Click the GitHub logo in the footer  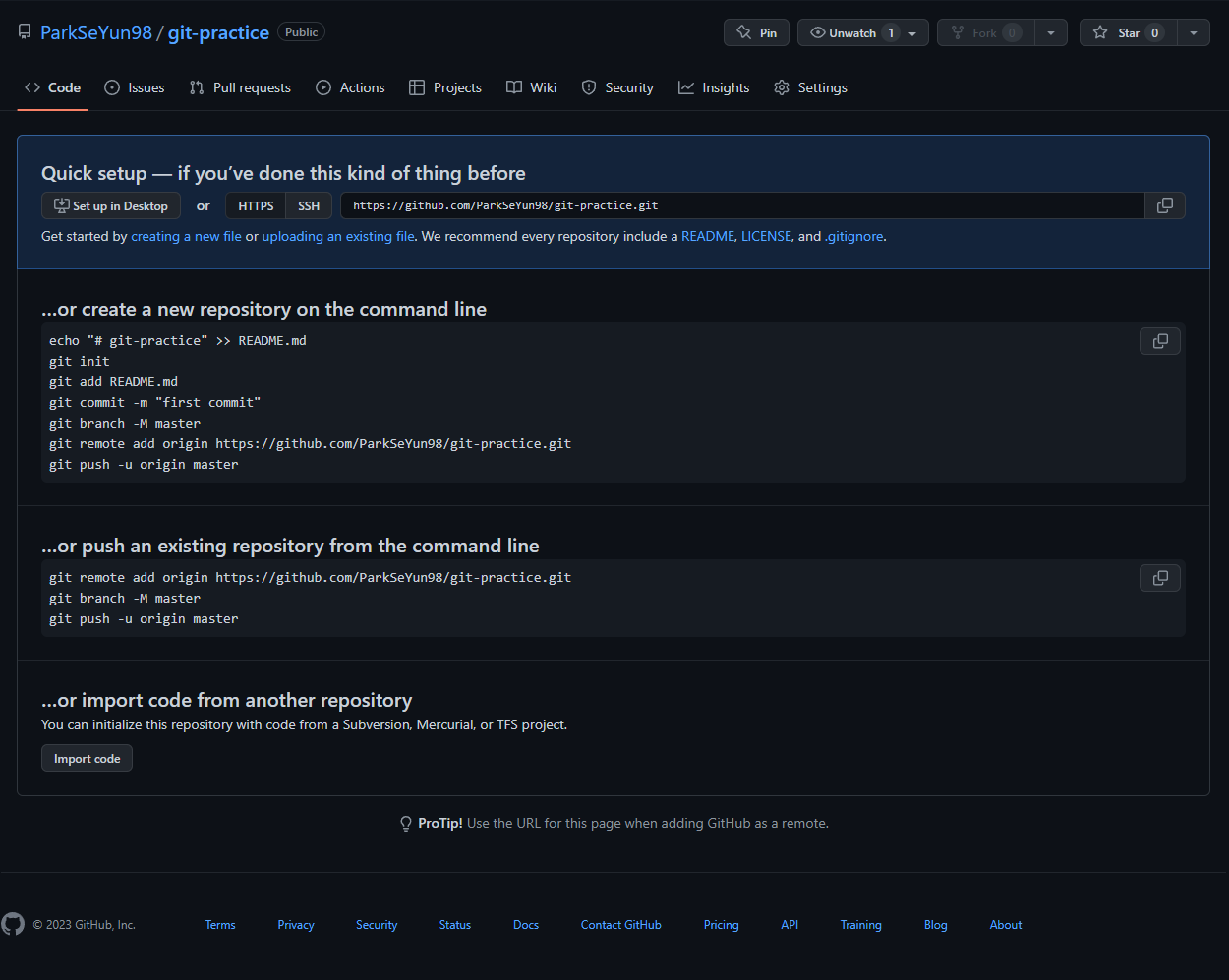tap(13, 924)
